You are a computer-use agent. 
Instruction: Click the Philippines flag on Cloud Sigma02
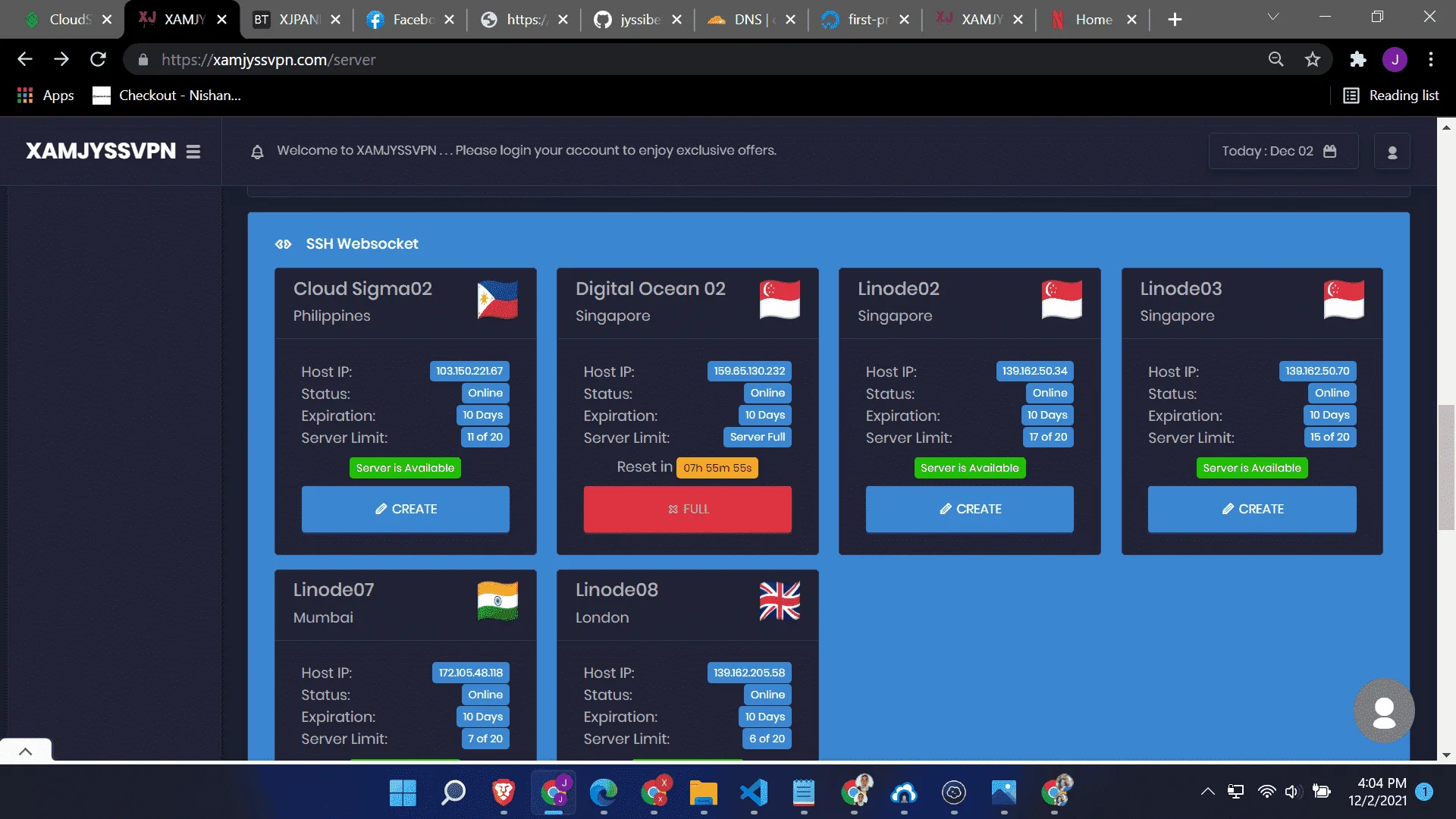(x=497, y=300)
